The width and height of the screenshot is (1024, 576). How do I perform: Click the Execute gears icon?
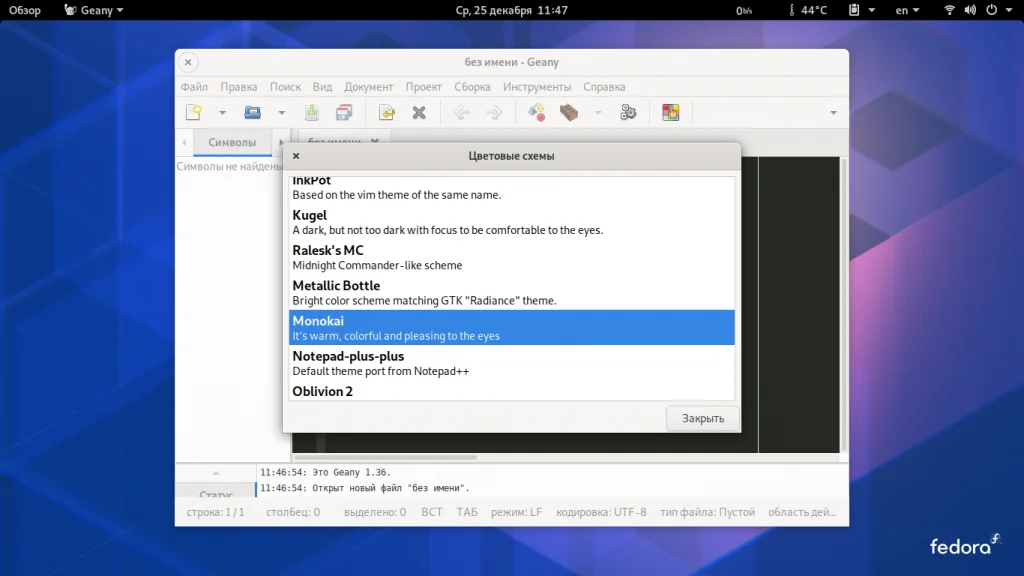click(628, 113)
